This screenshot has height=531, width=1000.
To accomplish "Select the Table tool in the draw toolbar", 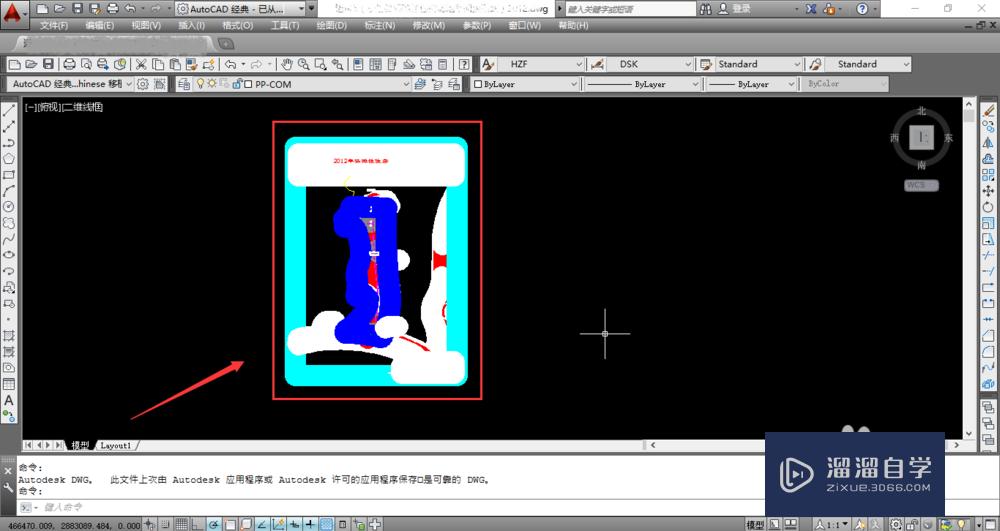I will (9, 384).
